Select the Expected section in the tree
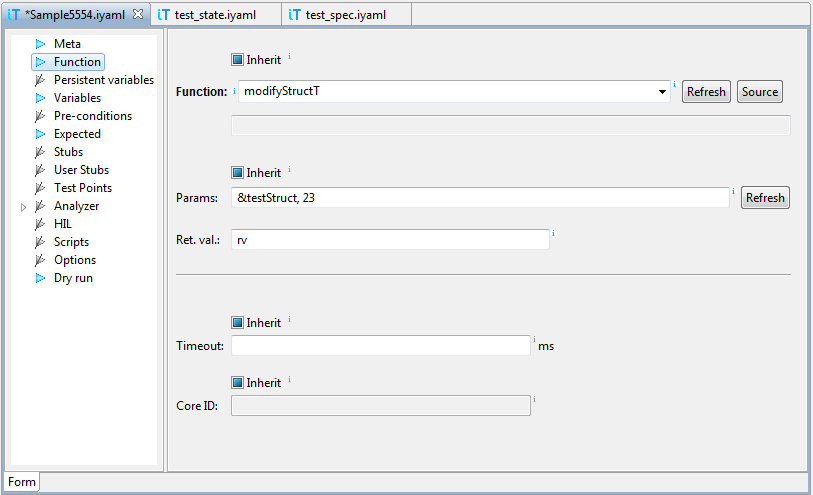Screen dimensions: 813x495 coord(77,134)
